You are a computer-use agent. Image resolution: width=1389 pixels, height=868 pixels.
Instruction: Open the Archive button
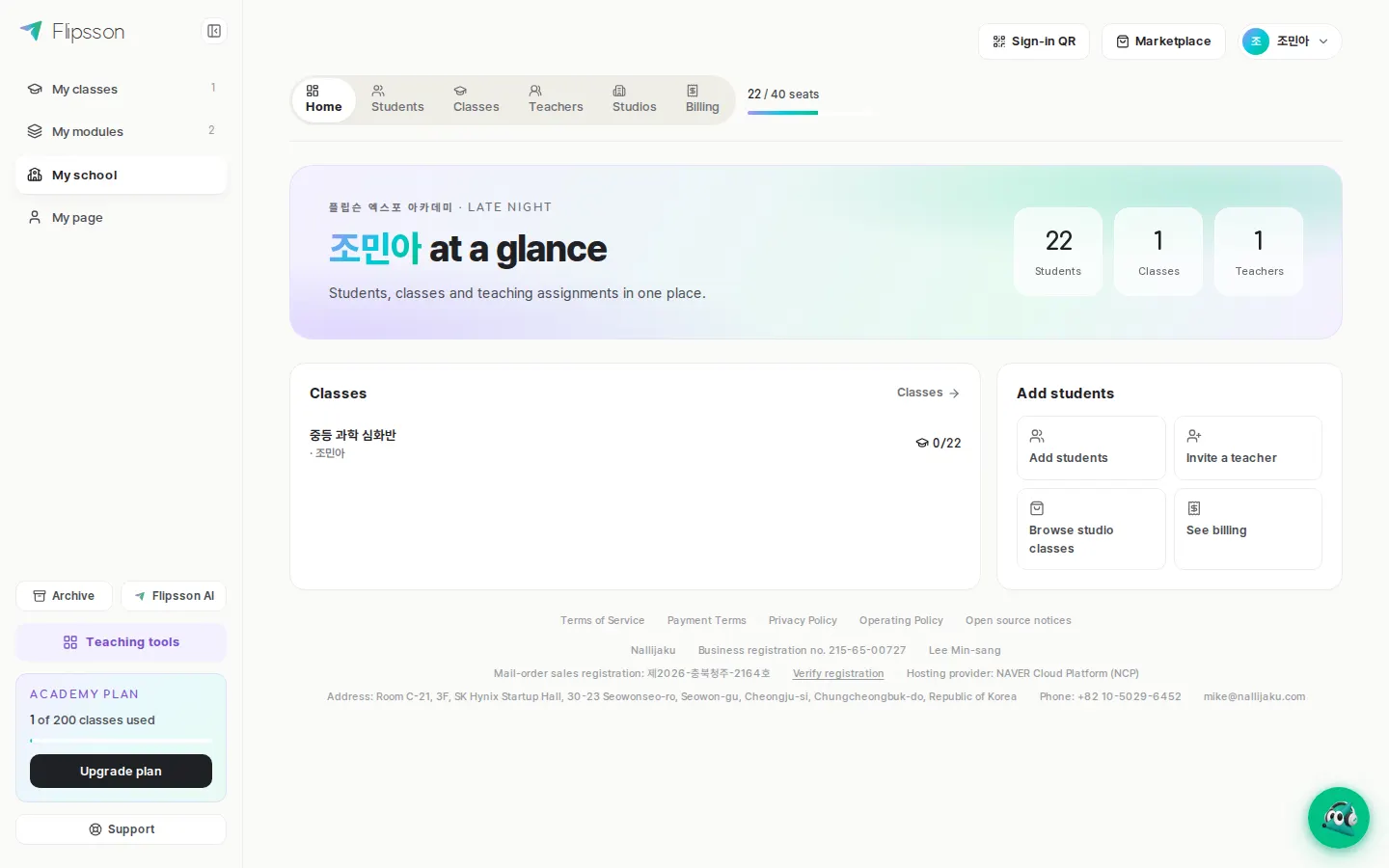[64, 596]
